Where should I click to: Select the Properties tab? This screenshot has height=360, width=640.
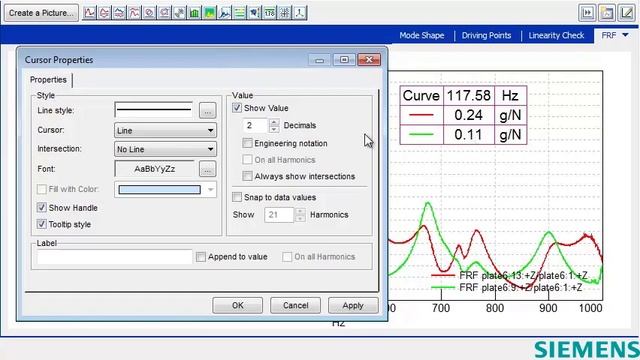[48, 80]
